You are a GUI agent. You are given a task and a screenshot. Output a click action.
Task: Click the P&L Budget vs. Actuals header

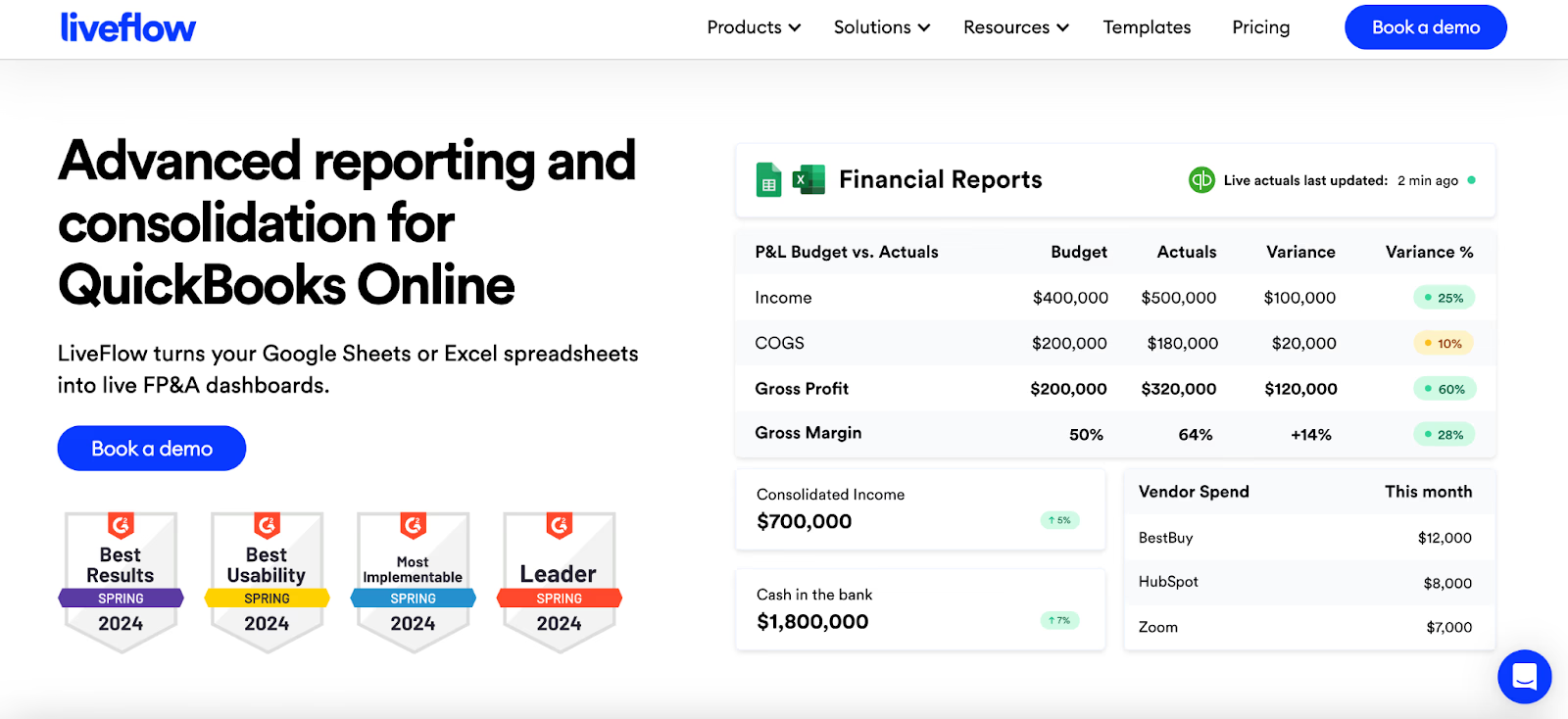[847, 252]
